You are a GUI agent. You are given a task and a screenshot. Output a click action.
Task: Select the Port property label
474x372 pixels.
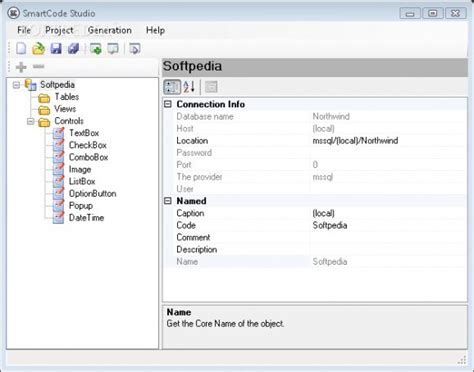tap(184, 165)
